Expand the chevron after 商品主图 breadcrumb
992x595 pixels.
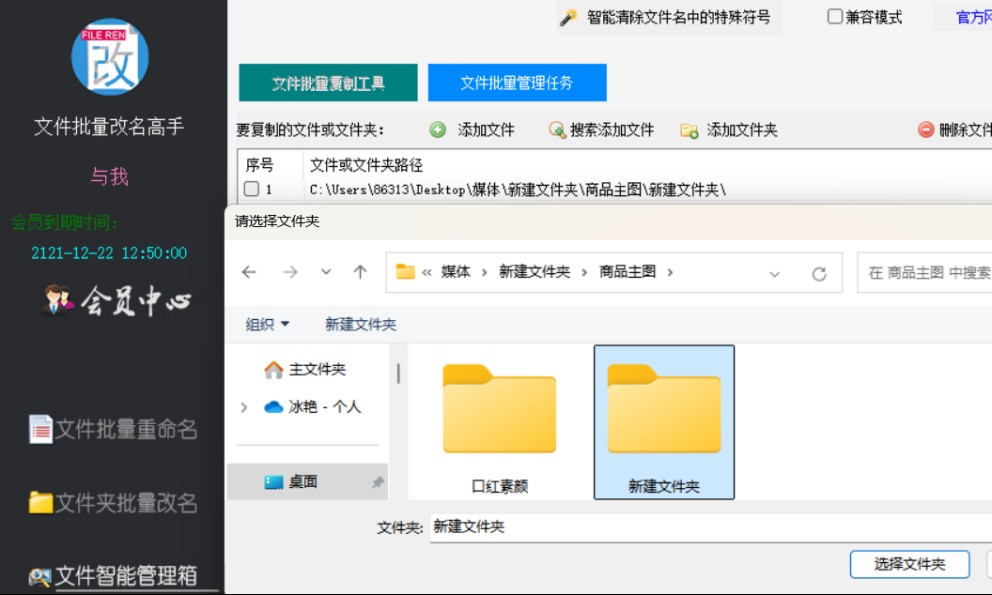[x=670, y=272]
